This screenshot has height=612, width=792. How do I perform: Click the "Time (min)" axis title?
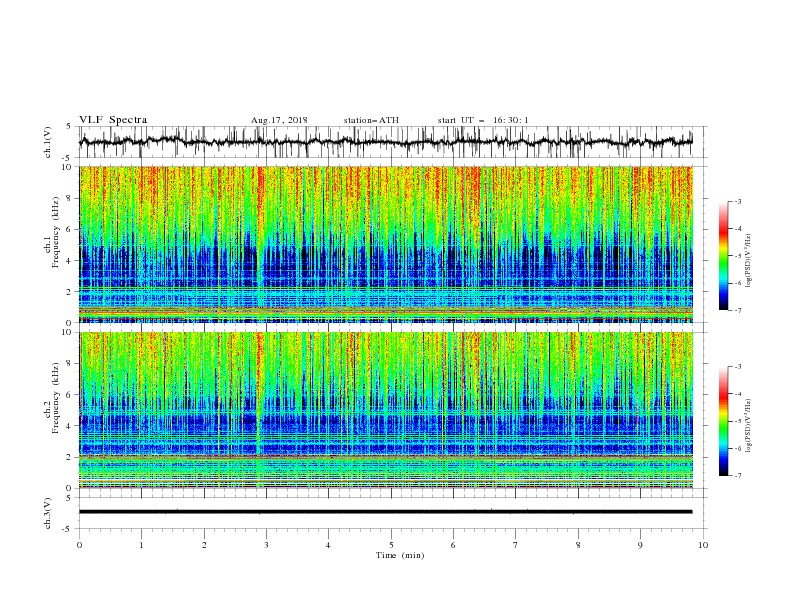(x=400, y=555)
